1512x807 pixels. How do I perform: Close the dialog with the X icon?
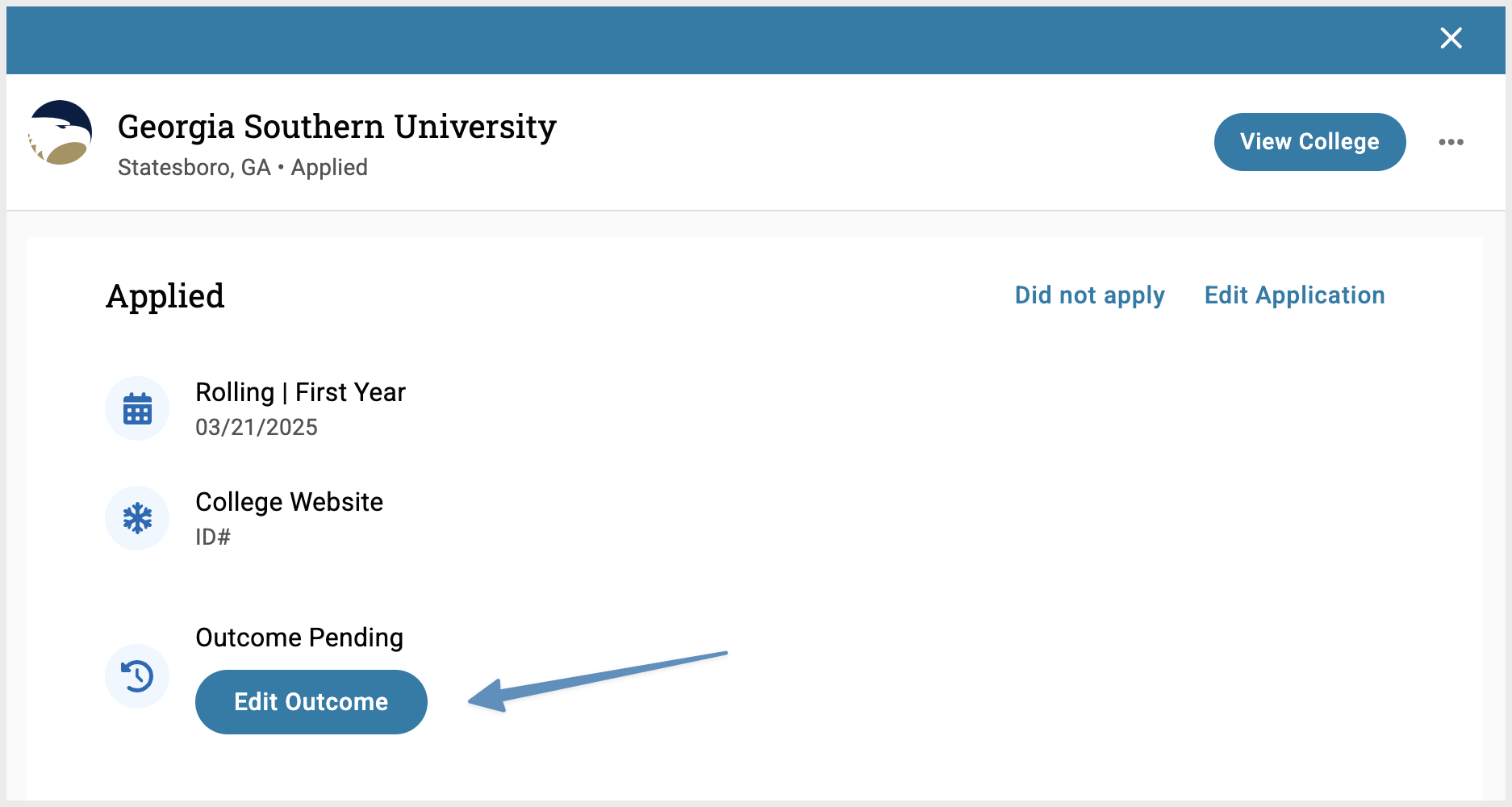[1451, 38]
